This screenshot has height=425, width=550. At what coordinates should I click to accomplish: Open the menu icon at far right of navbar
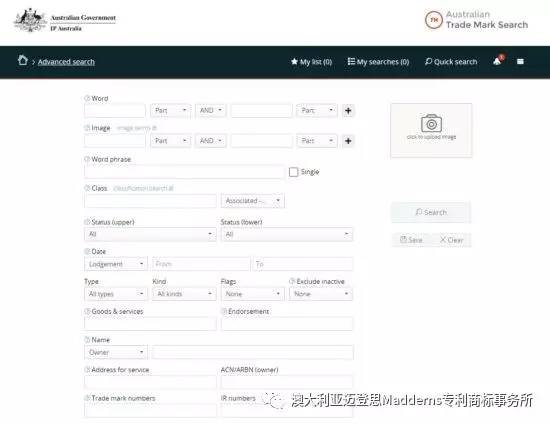click(x=520, y=61)
